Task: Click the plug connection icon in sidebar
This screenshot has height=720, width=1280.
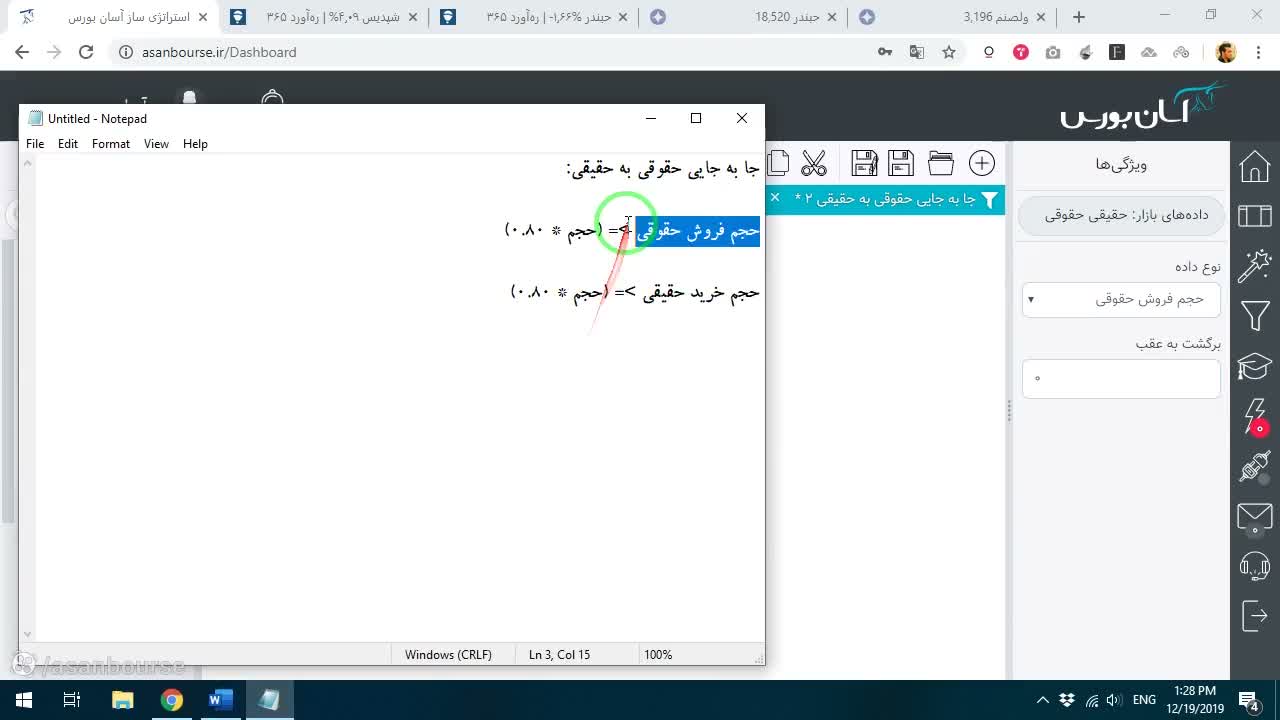Action: coord(1254,467)
